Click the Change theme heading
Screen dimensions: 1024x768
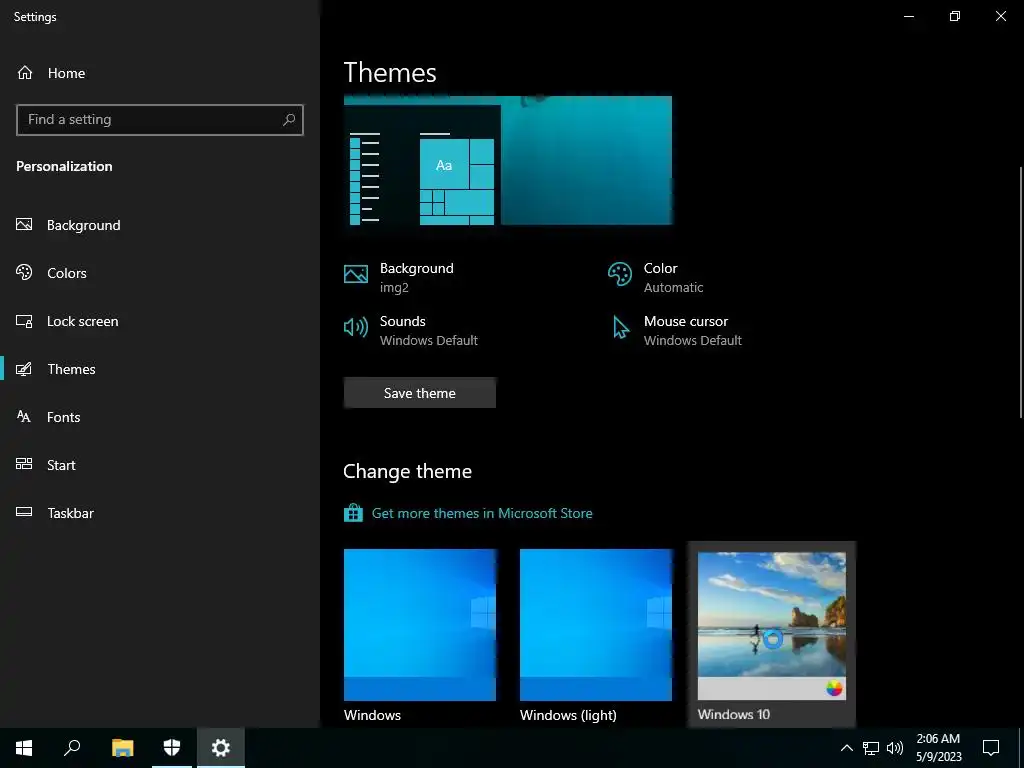tap(408, 472)
